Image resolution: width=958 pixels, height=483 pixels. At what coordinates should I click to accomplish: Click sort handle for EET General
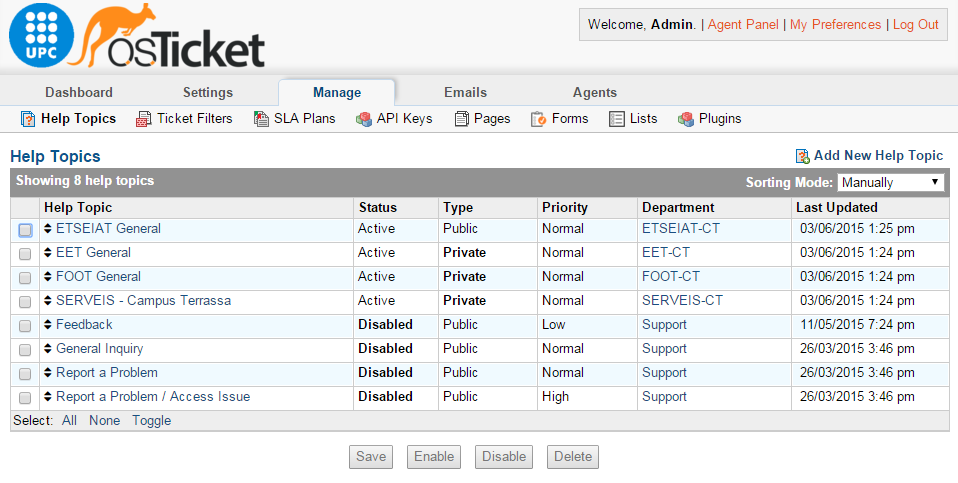(x=48, y=253)
